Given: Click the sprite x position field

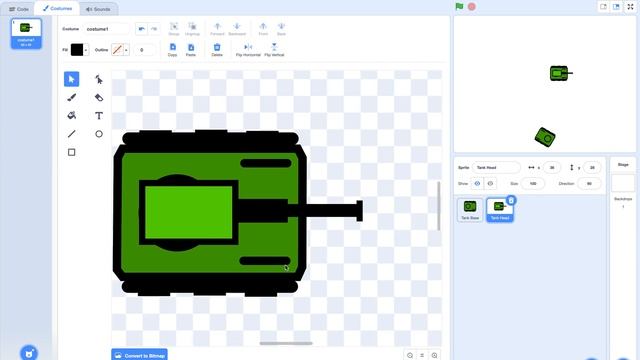Looking at the screenshot, I should tap(552, 167).
